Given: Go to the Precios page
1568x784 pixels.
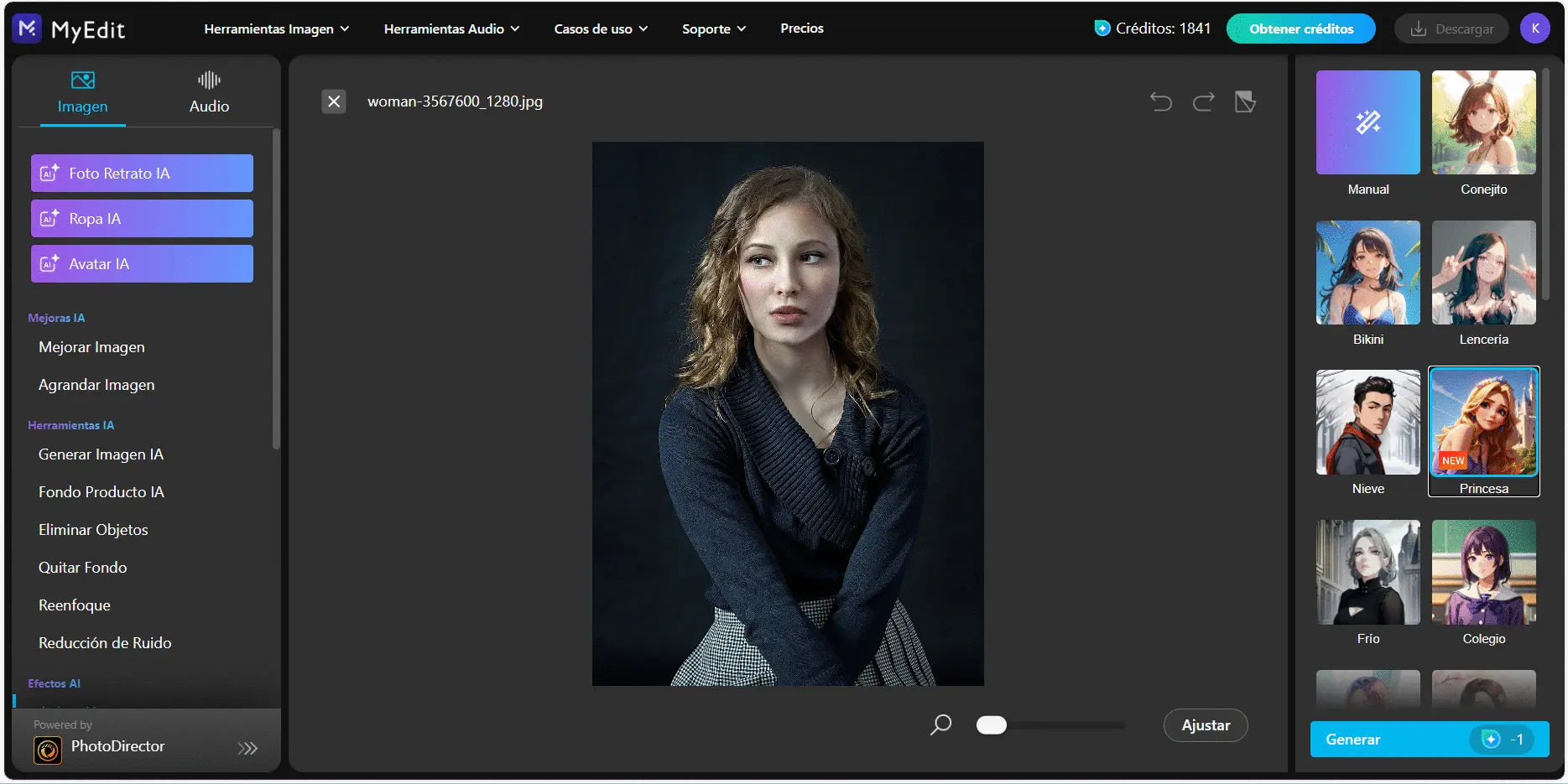Looking at the screenshot, I should [x=802, y=29].
